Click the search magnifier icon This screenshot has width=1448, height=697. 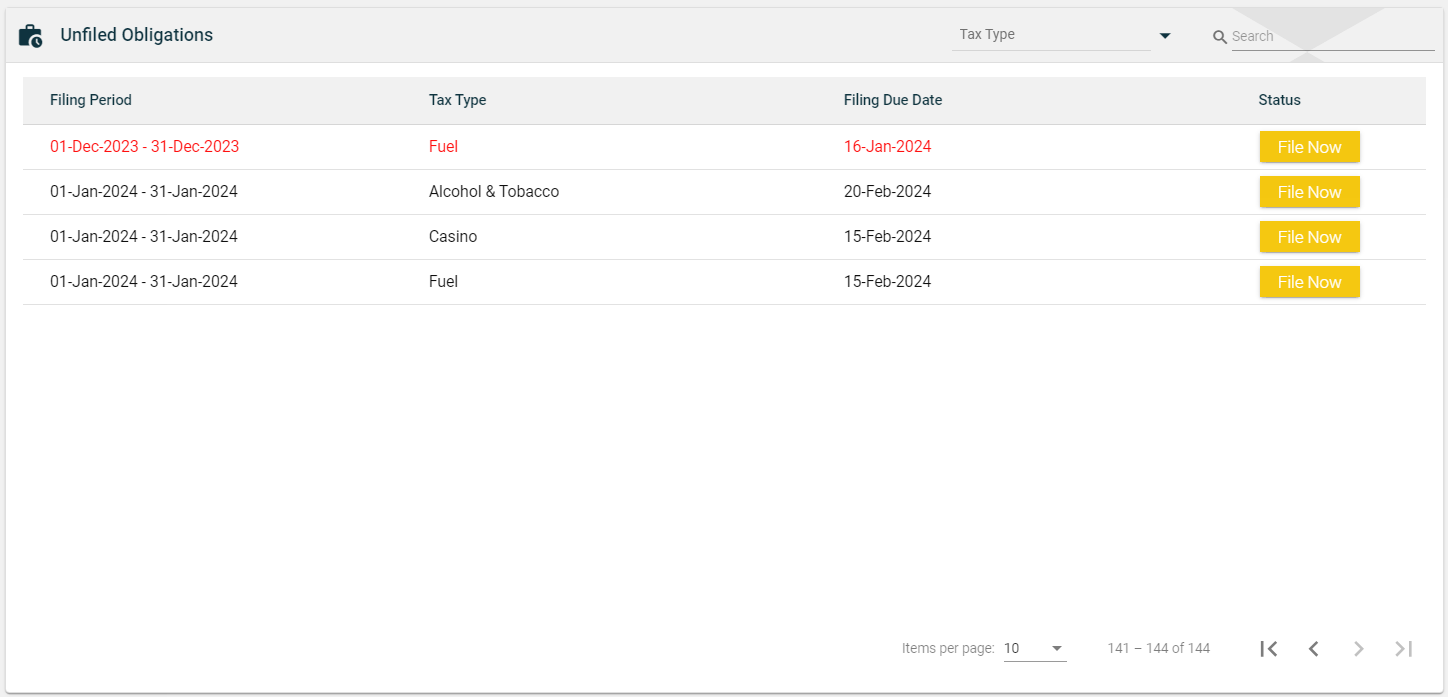[x=1219, y=37]
